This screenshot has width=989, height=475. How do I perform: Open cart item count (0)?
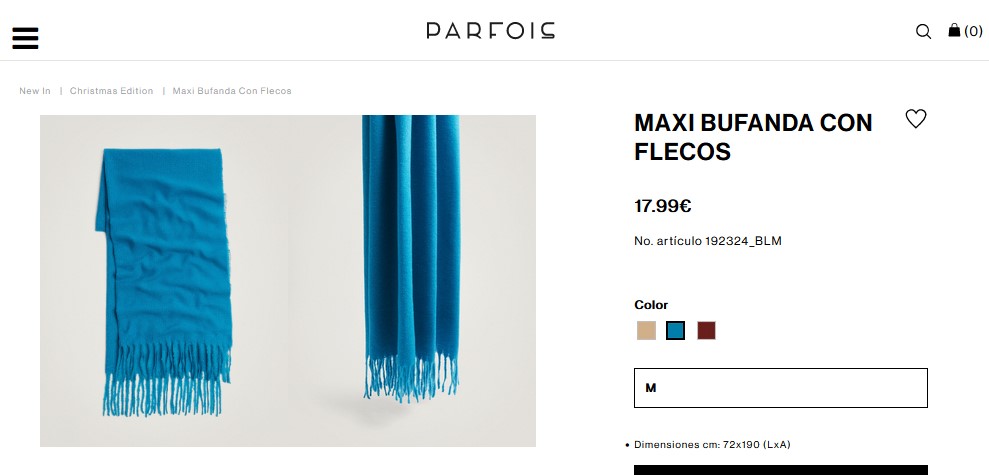(x=973, y=31)
